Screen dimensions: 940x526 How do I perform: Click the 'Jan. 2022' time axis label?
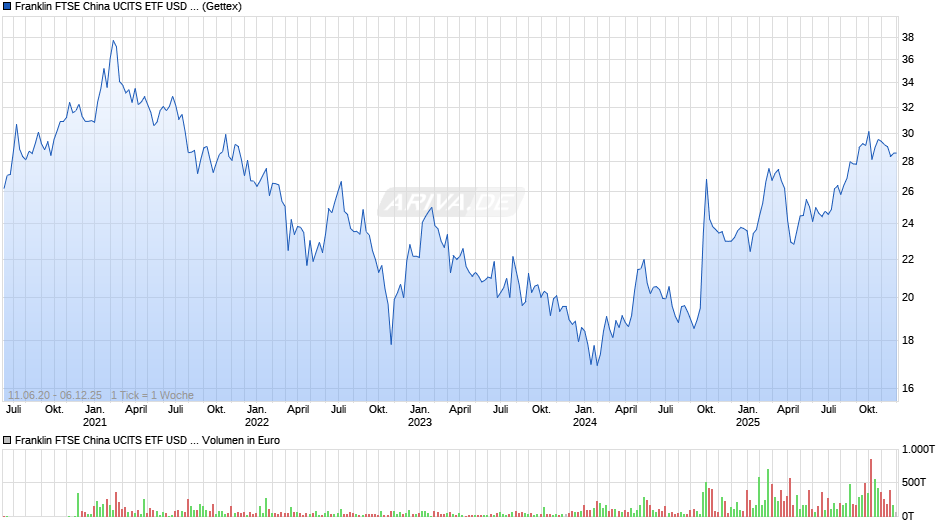coord(257,416)
